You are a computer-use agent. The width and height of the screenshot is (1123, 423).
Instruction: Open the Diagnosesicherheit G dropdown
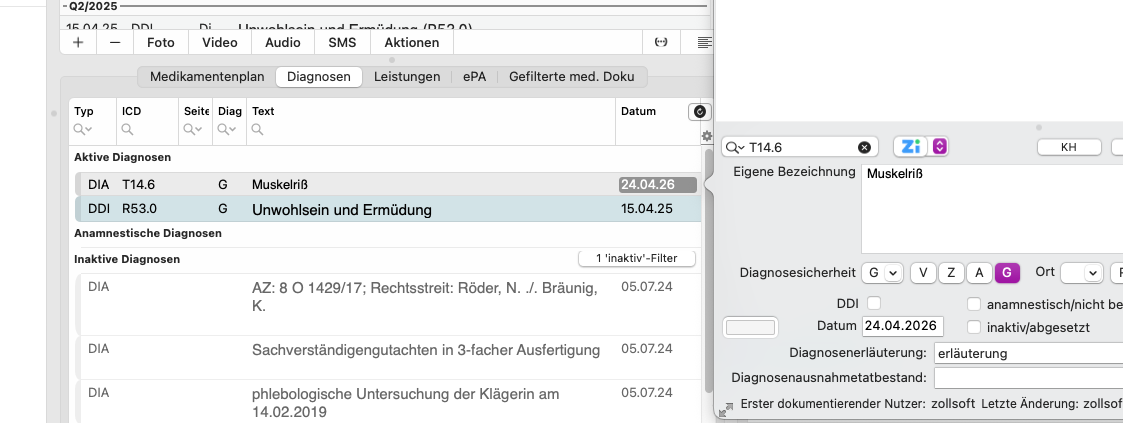[883, 273]
